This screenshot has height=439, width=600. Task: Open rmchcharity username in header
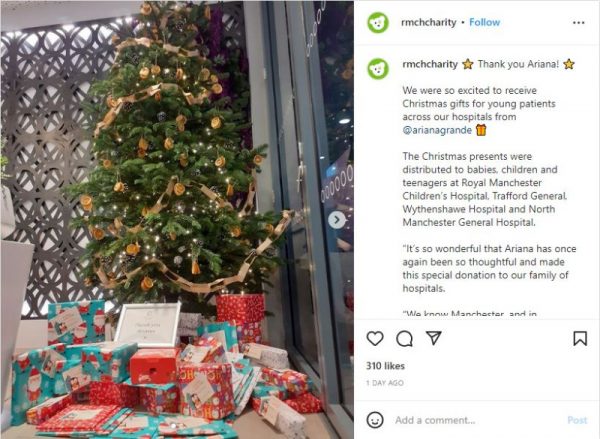point(429,23)
